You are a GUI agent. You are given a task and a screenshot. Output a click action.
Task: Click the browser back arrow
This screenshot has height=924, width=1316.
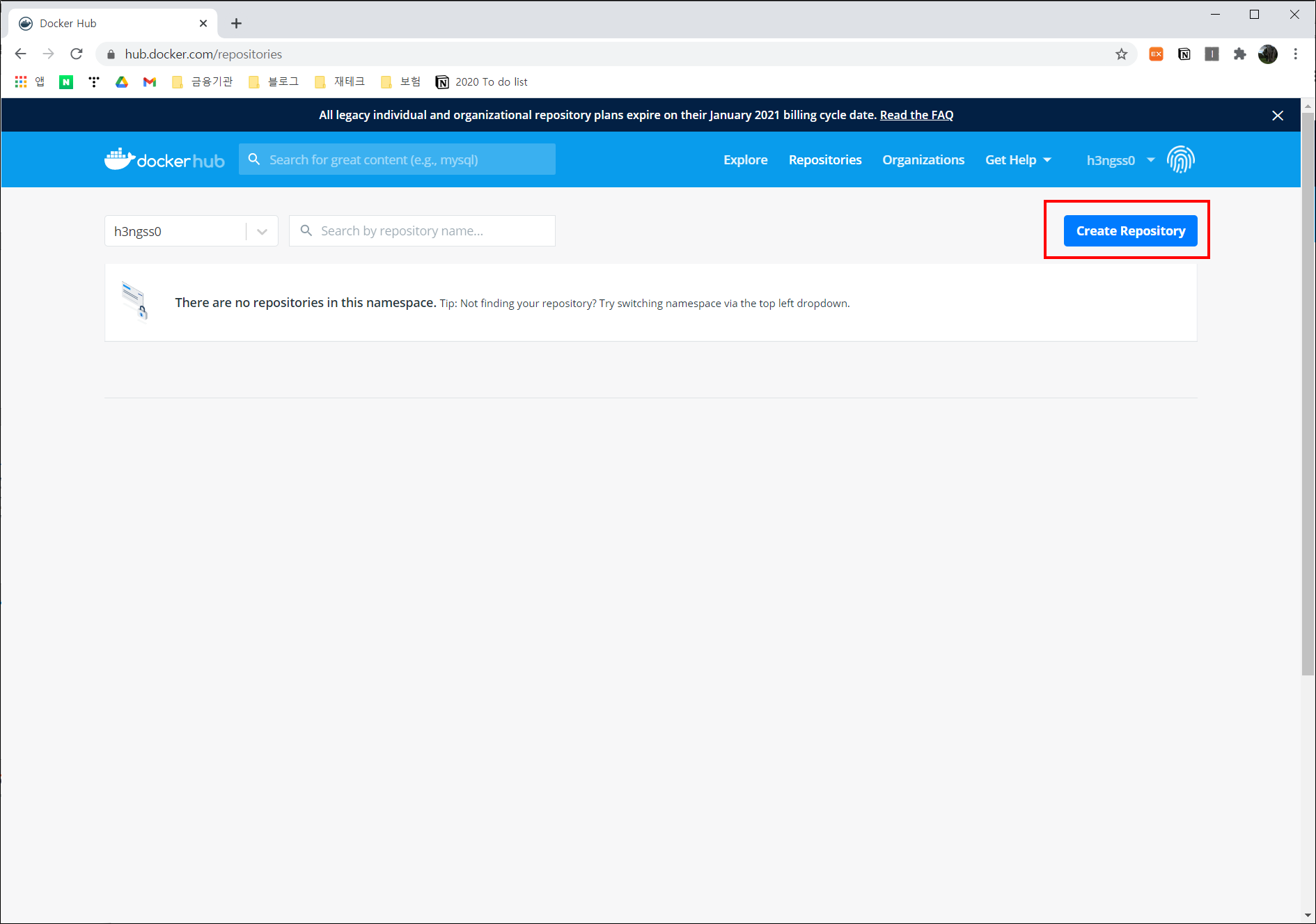pyautogui.click(x=20, y=54)
